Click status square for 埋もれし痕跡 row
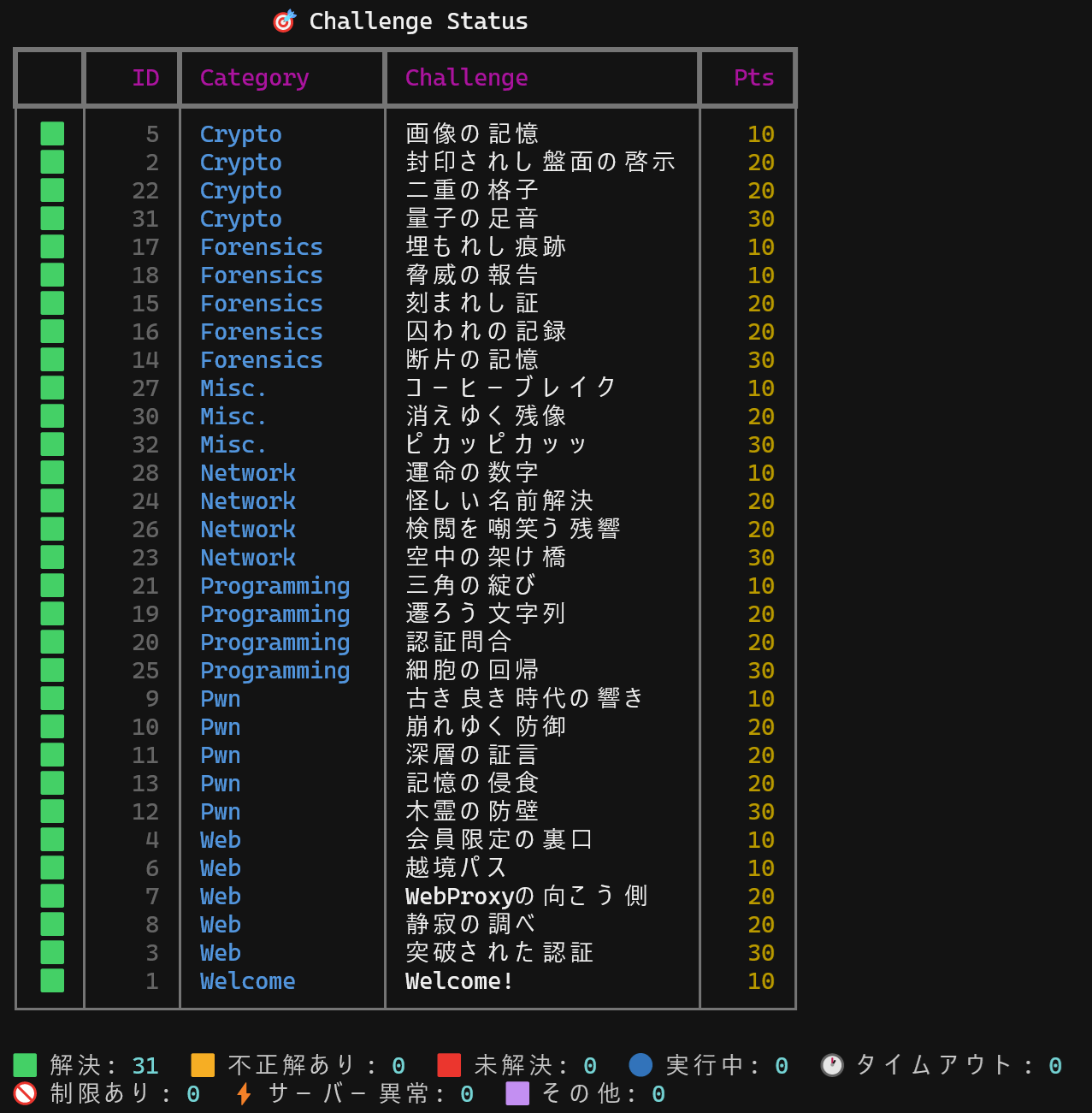1092x1113 pixels. pos(52,246)
